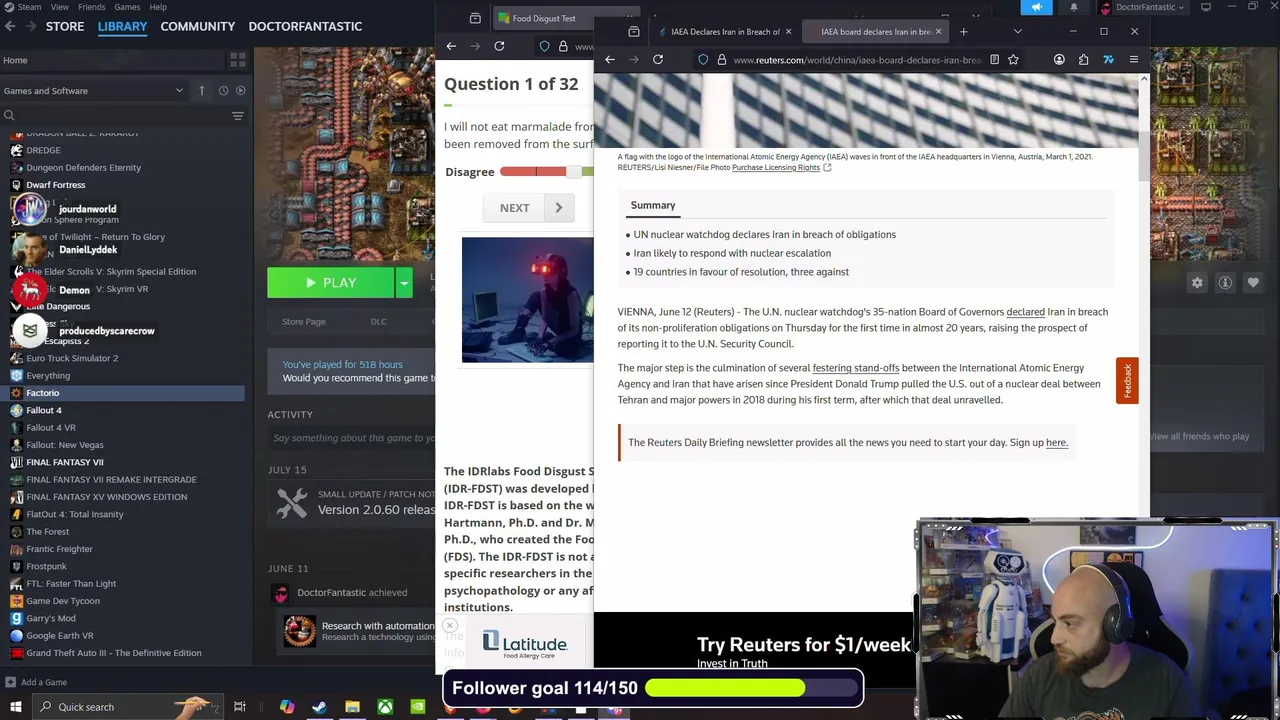Click the Add a Game plus icon
The width and height of the screenshot is (1280, 720).
(x=10, y=682)
